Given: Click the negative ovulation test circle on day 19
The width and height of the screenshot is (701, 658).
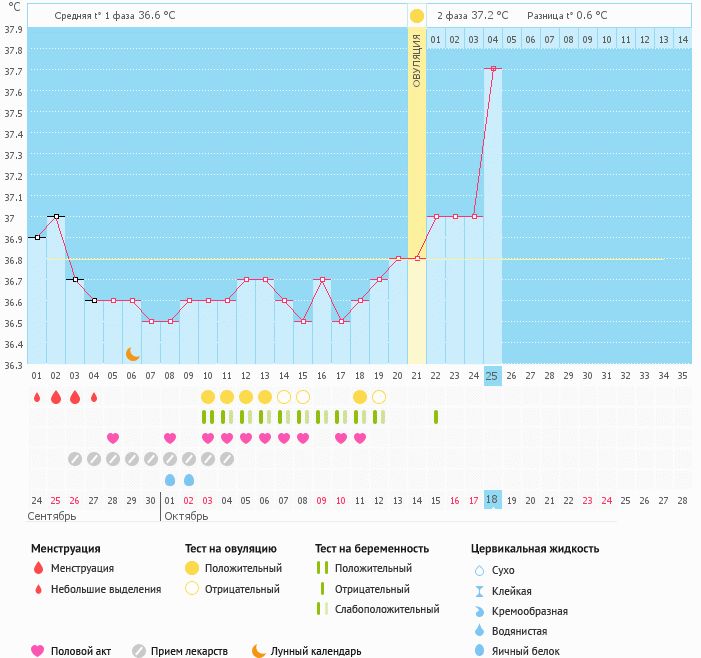Looking at the screenshot, I should [379, 397].
